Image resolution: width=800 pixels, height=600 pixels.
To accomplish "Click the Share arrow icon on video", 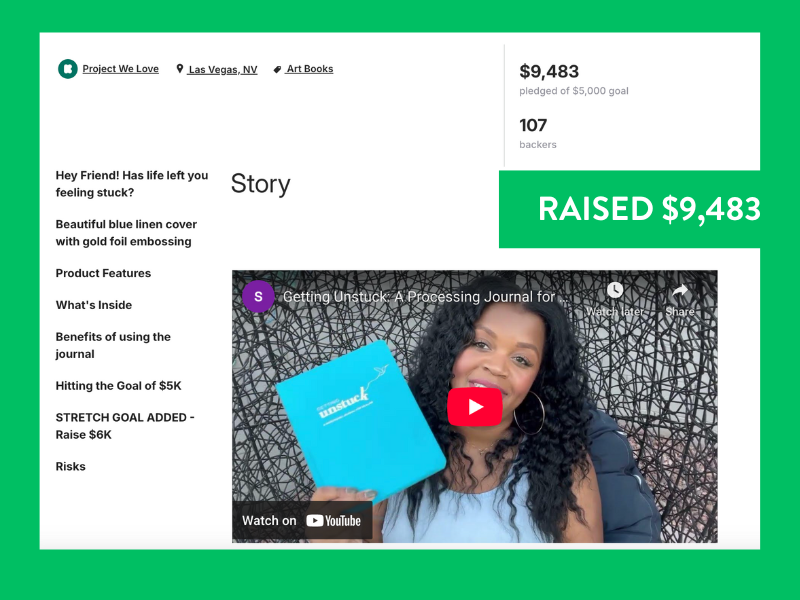I will (x=680, y=291).
